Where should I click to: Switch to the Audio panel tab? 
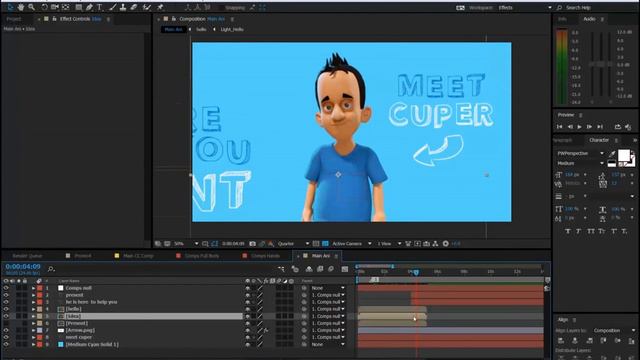589,19
